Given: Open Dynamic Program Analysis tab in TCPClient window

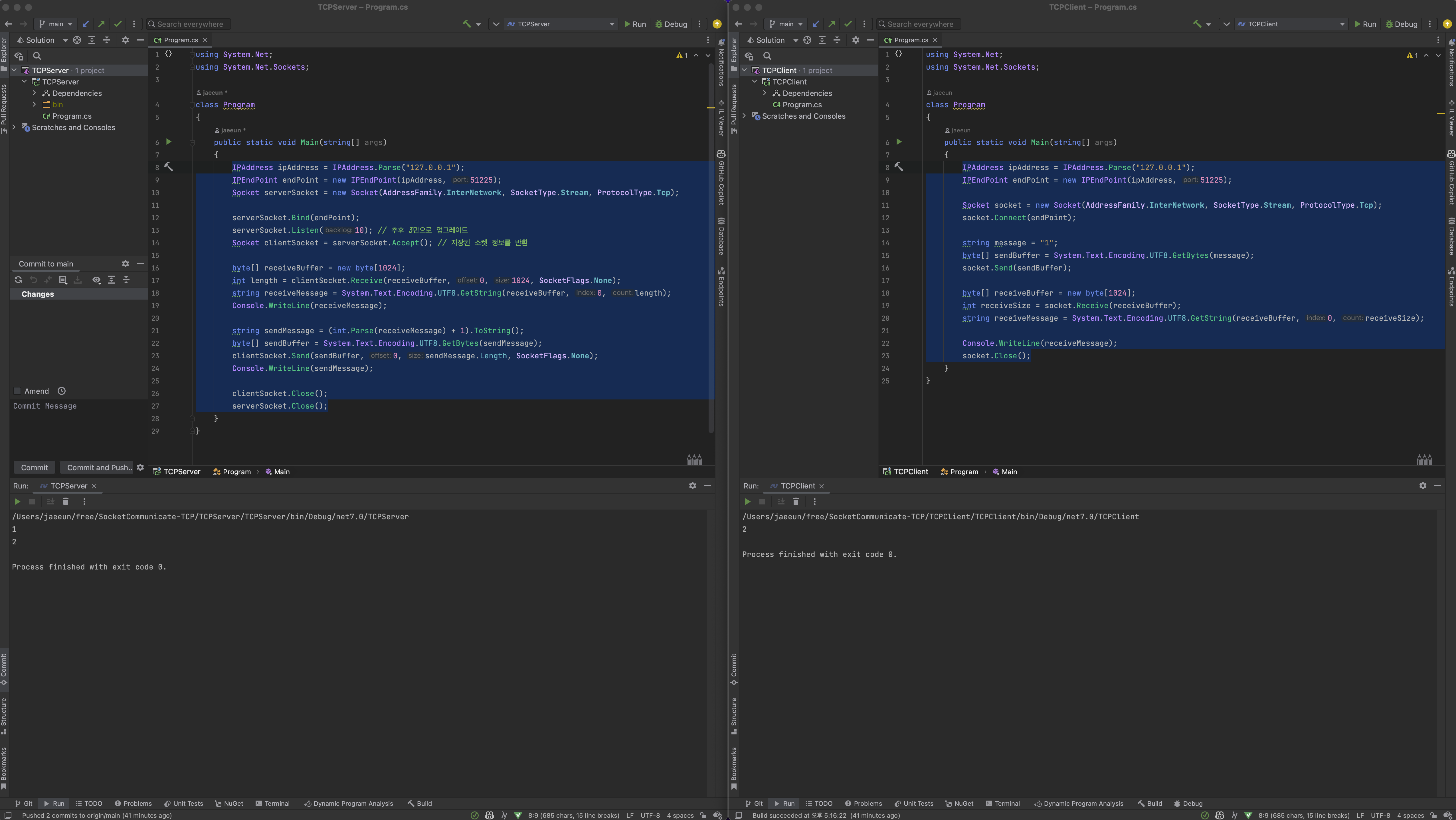Looking at the screenshot, I should 1078,803.
